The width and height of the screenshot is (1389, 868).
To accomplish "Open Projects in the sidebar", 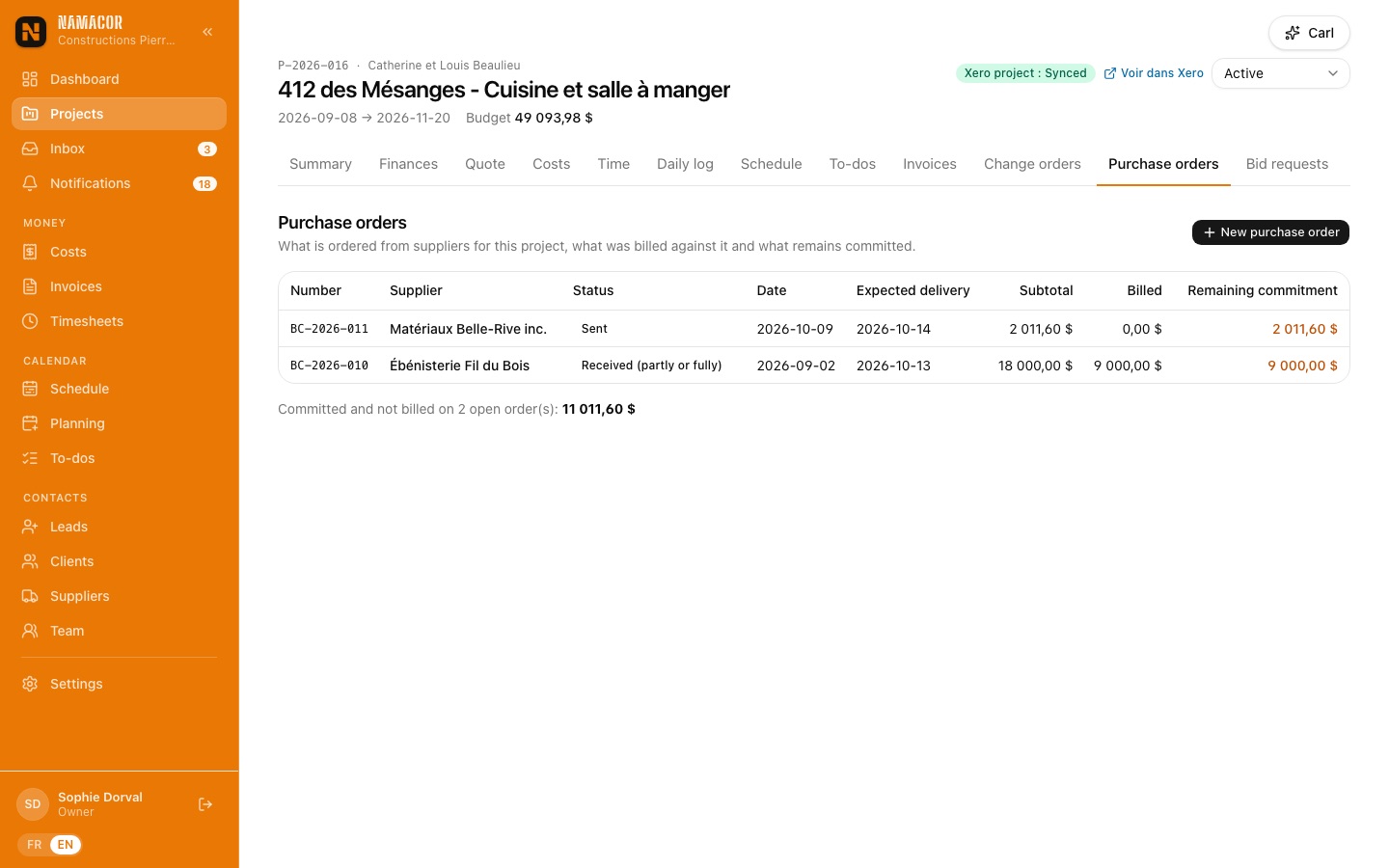I will (x=119, y=114).
